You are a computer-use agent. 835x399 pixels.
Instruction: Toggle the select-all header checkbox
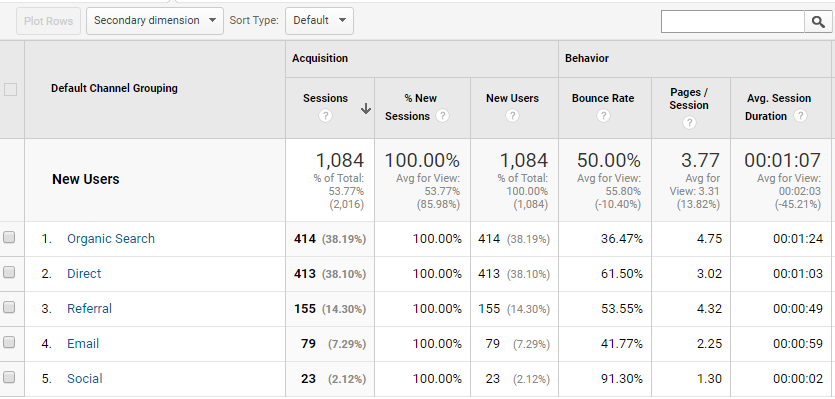(x=10, y=89)
